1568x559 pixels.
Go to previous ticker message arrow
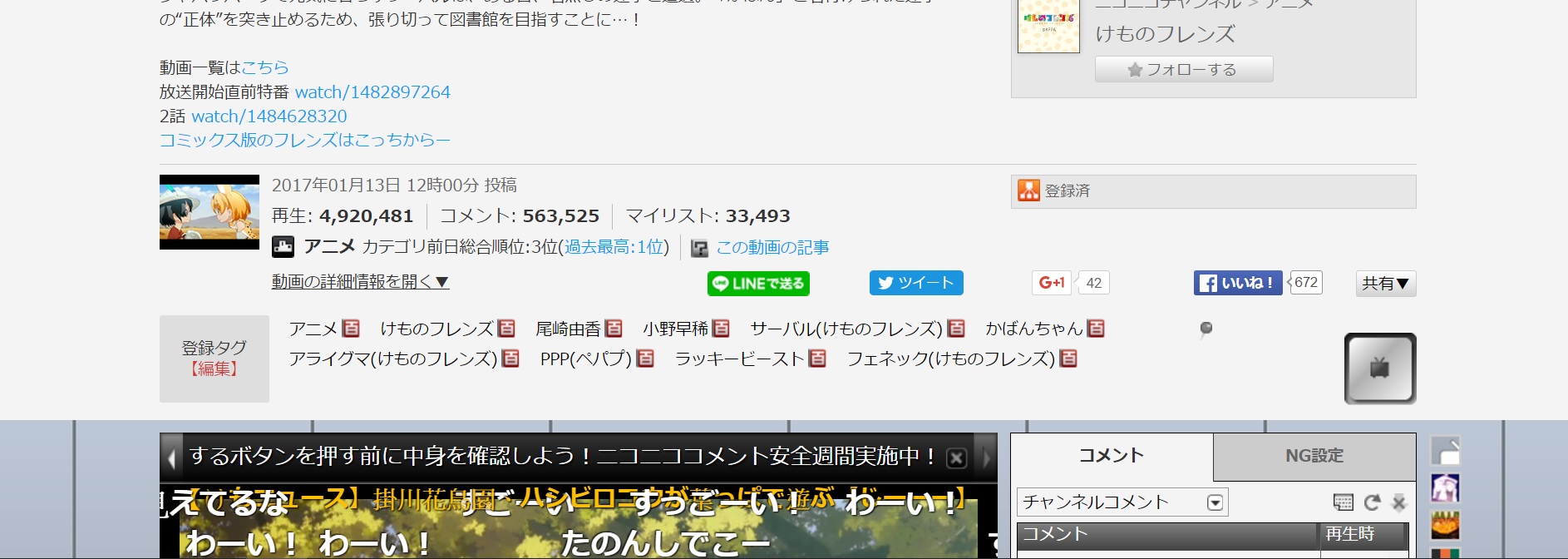171,458
